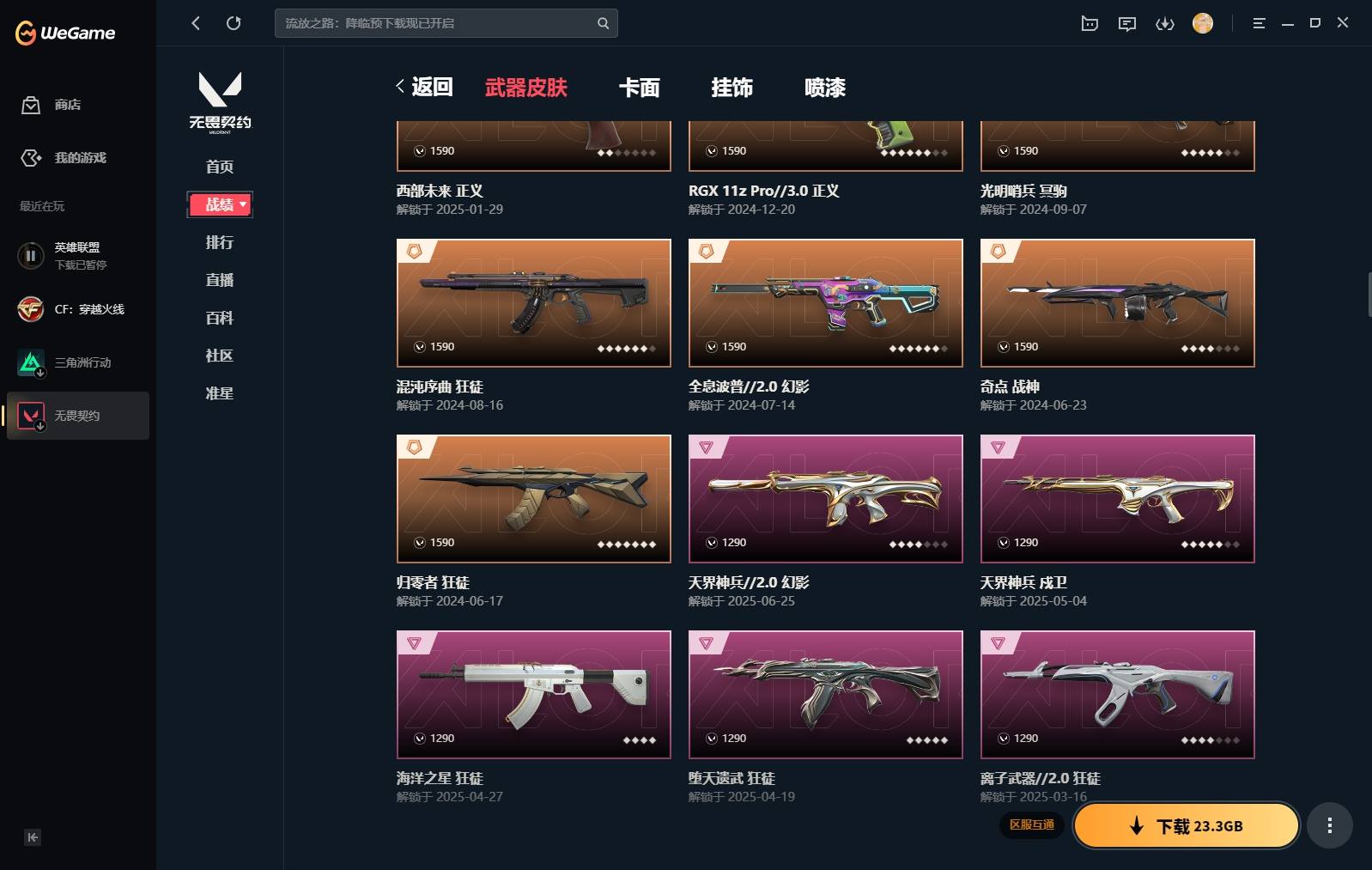
Task: Click the folder icon in the title bar
Action: click(x=1090, y=23)
